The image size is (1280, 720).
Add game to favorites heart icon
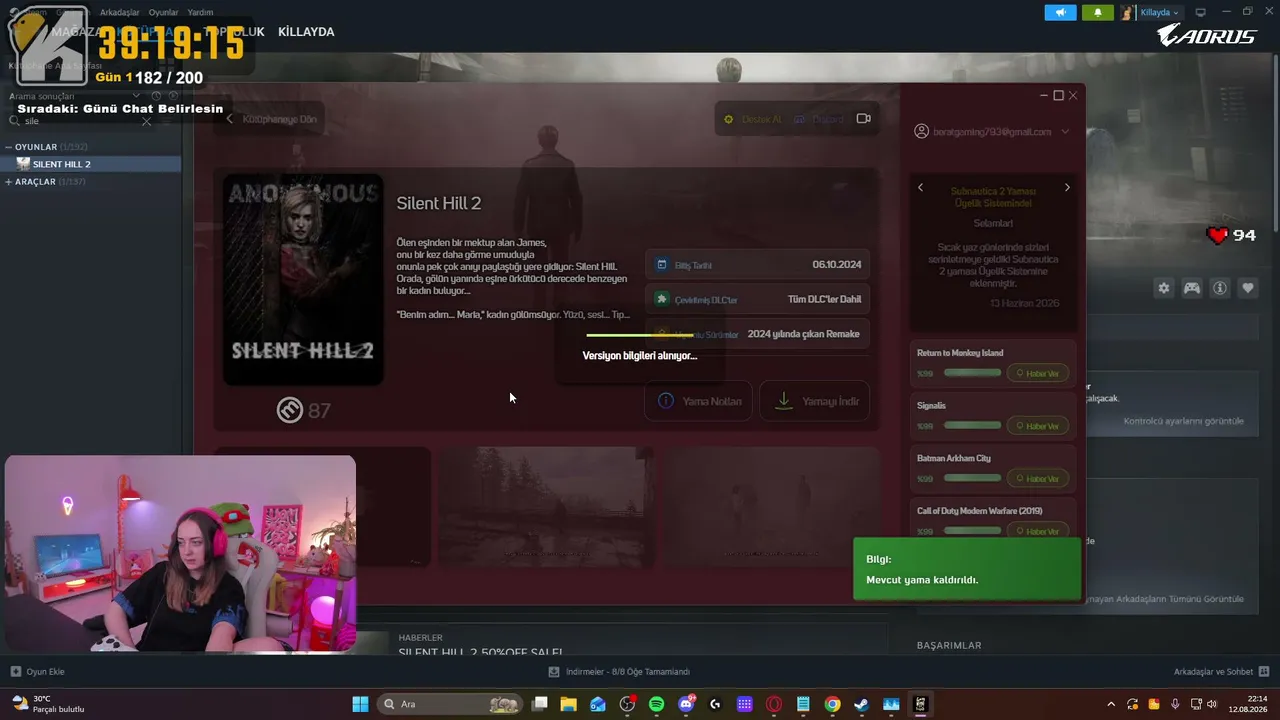[1248, 288]
